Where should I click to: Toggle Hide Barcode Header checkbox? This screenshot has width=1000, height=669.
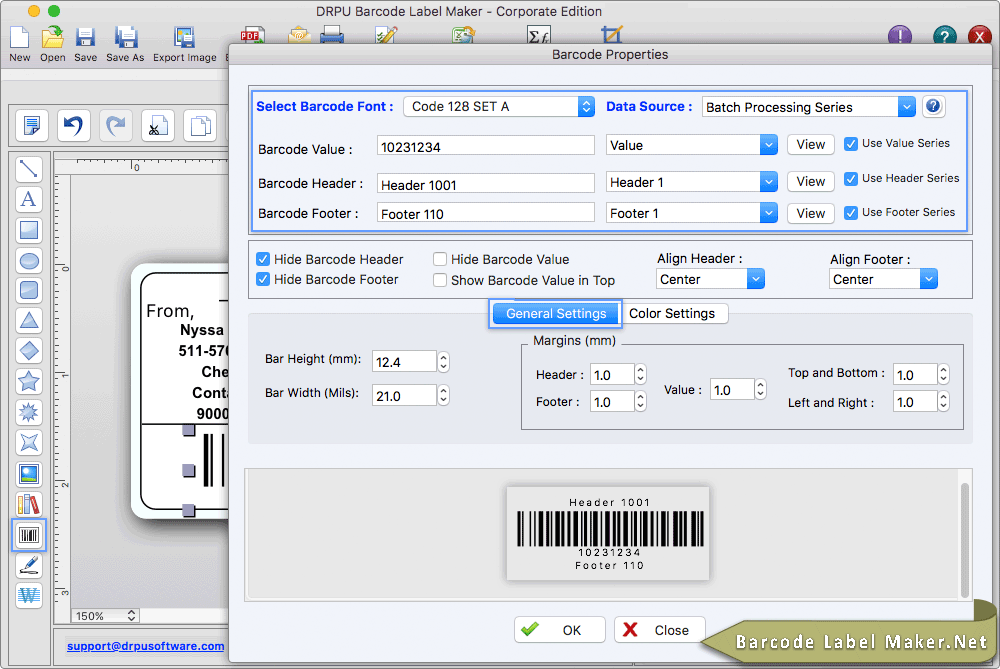pos(263,259)
